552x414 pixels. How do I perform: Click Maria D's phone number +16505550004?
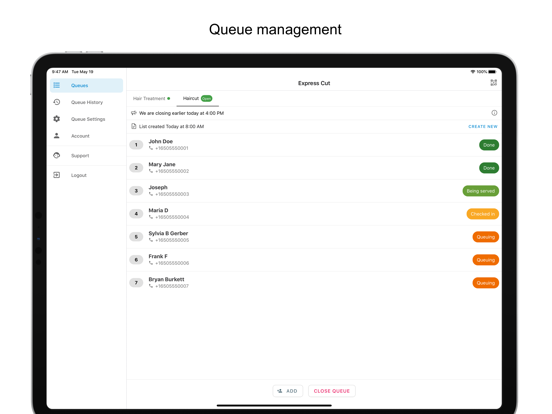coord(172,217)
